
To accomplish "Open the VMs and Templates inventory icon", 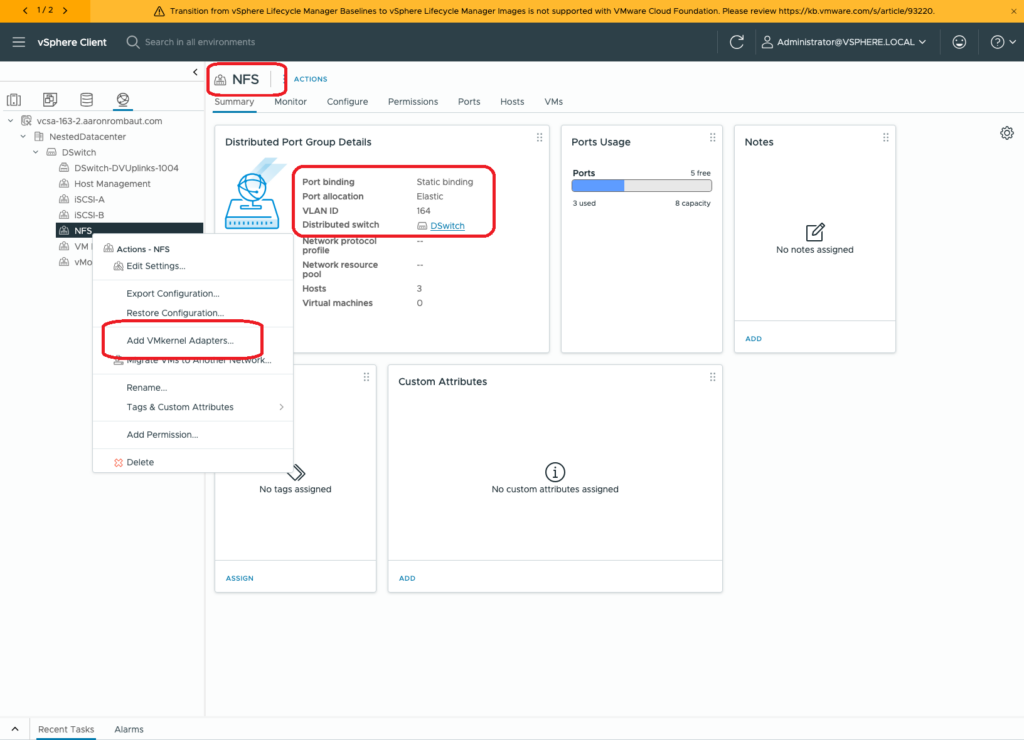I will point(50,99).
